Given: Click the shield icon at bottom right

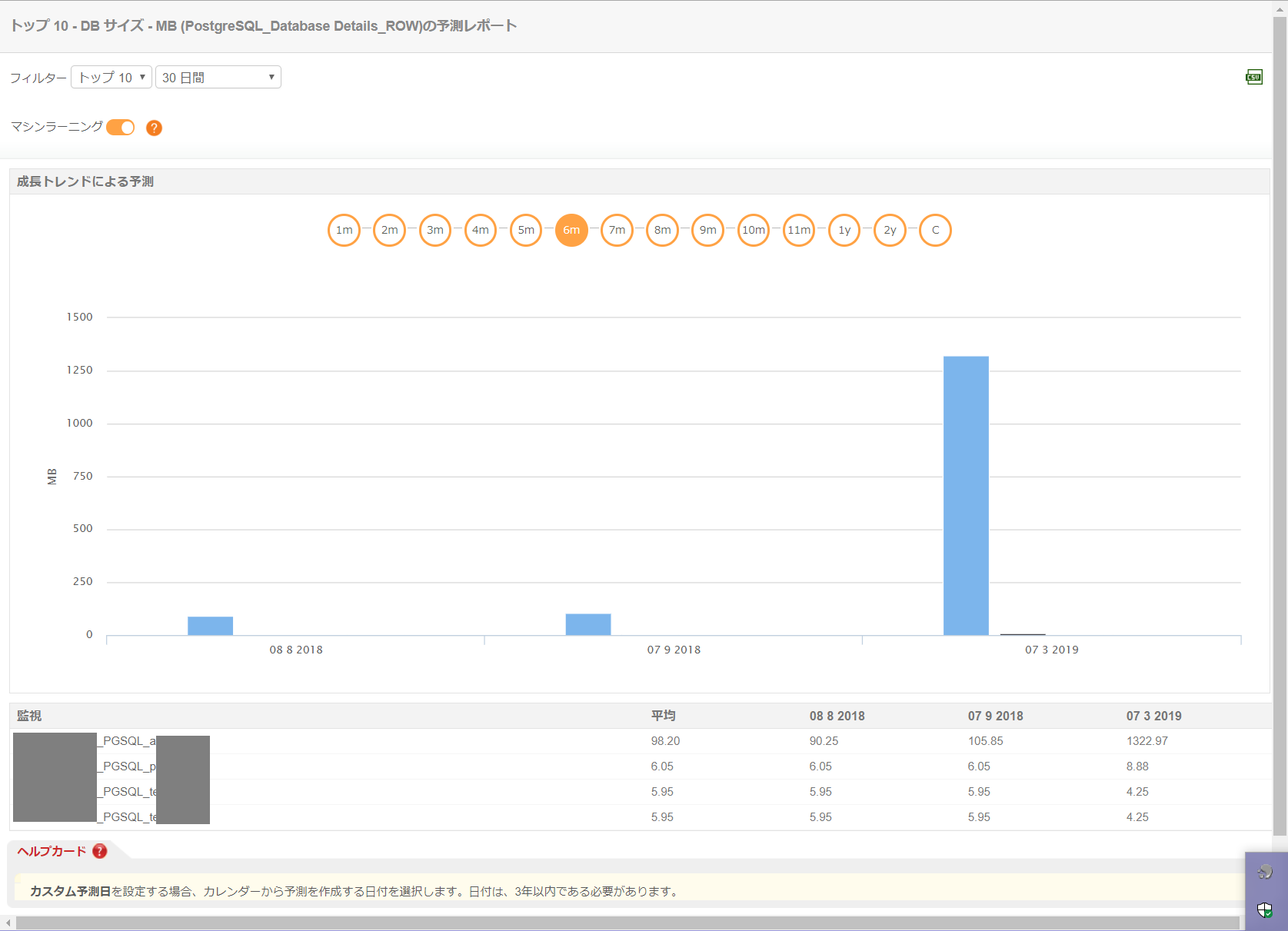Looking at the screenshot, I should coord(1265,910).
